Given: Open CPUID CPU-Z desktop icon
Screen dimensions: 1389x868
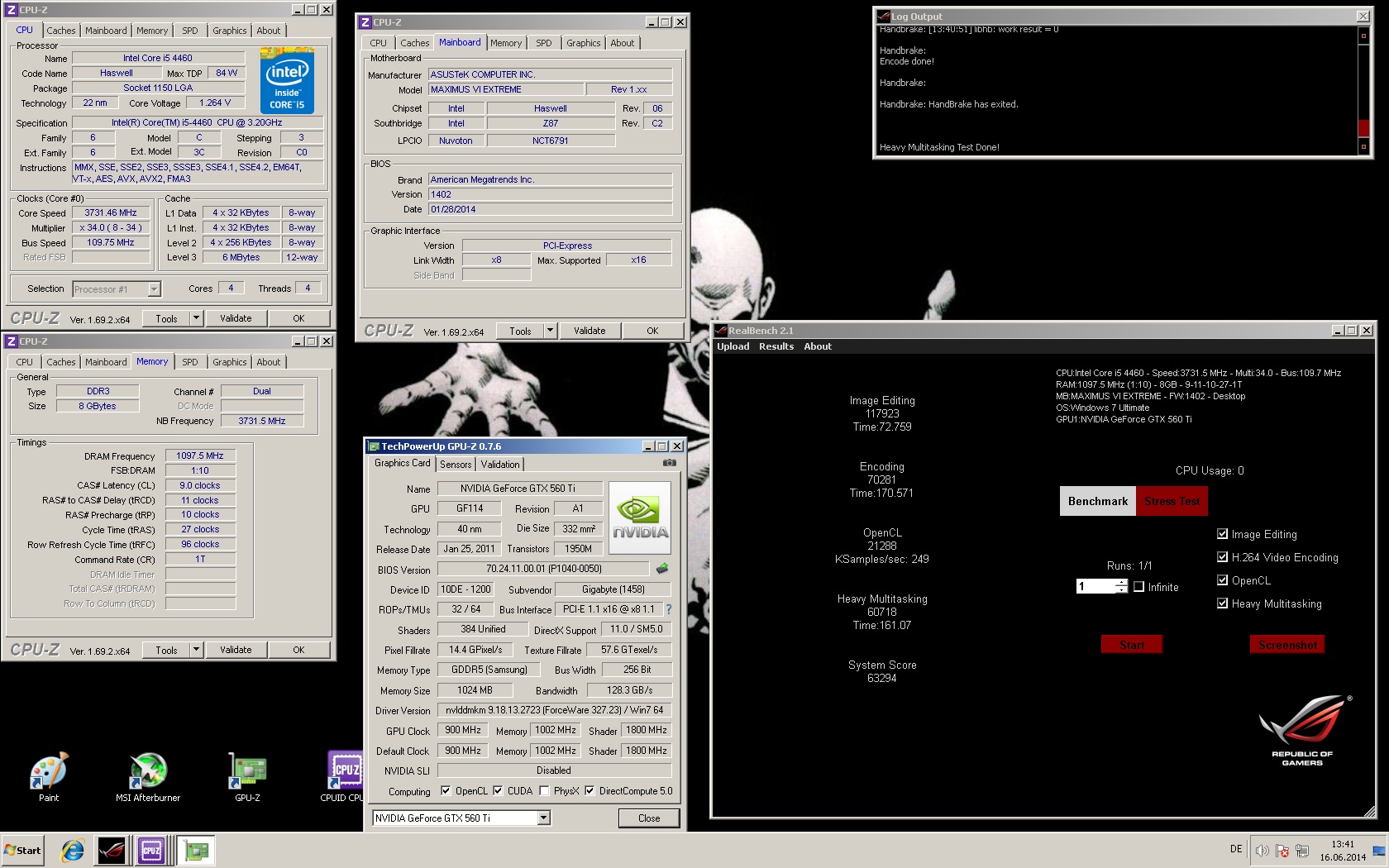Looking at the screenshot, I should [344, 777].
